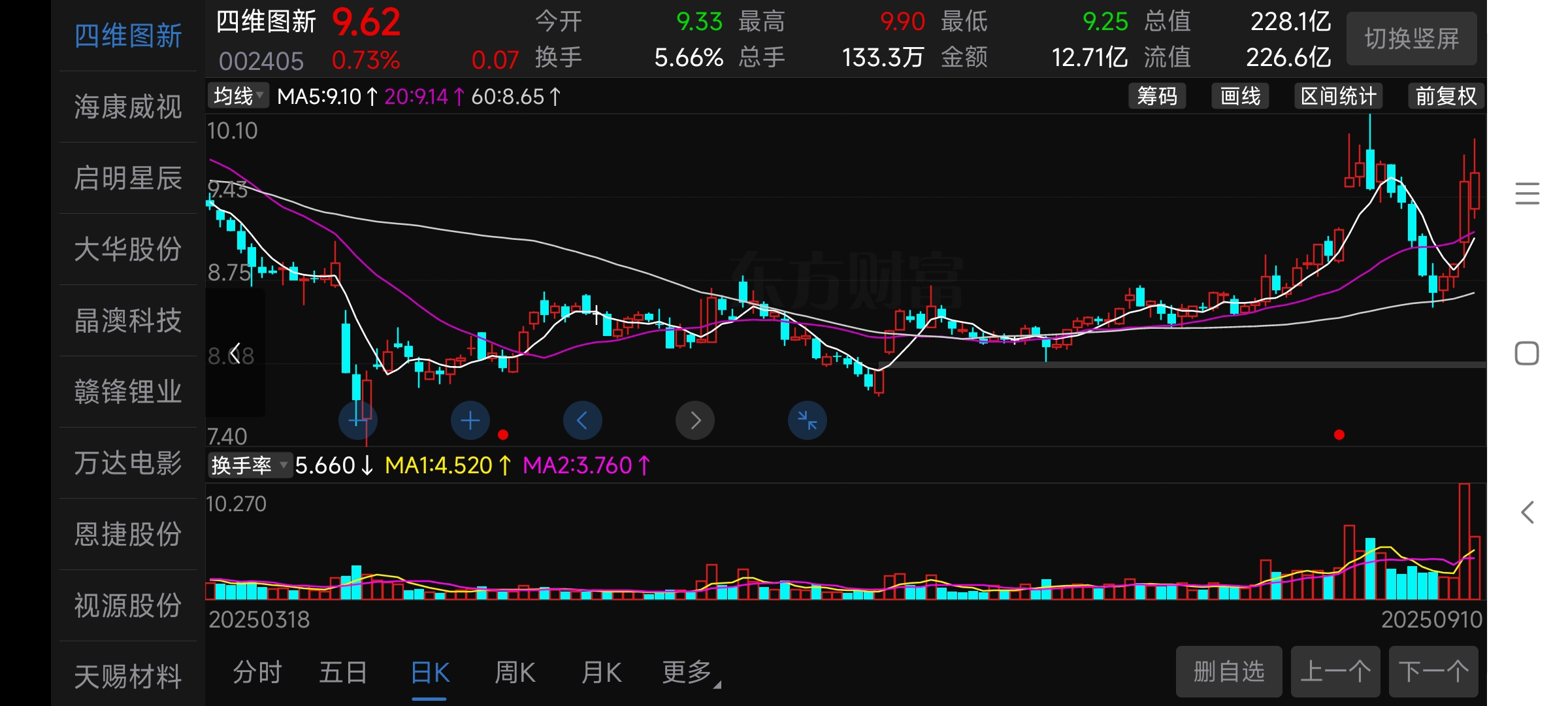The width and height of the screenshot is (1568, 706).
Task: Go to next stock 下一个
Action: click(x=1433, y=671)
